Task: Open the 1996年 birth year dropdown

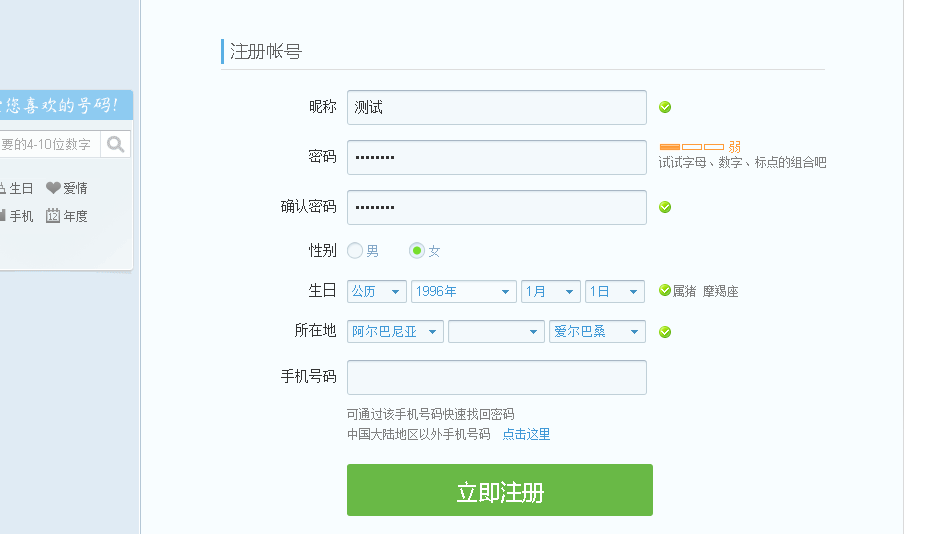Action: [x=463, y=292]
